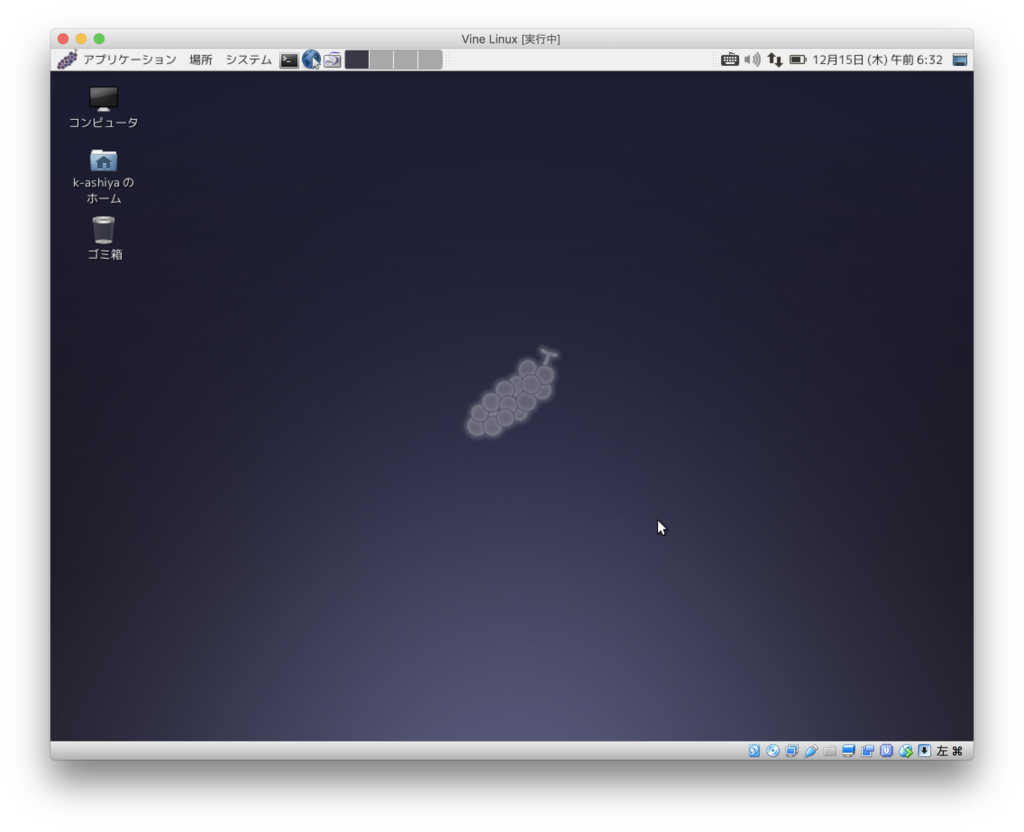Viewport: 1024px width, 832px height.
Task: Click the VirtualBox optical disc icon
Action: point(773,750)
